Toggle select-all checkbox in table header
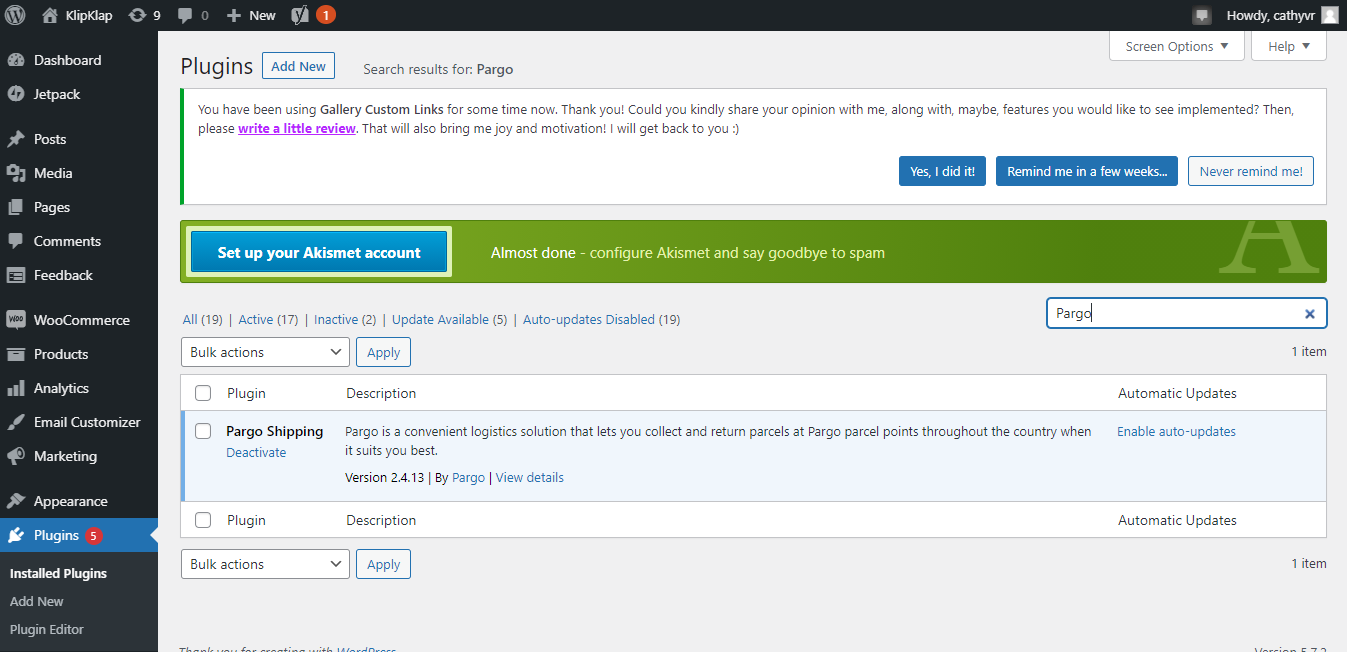 [203, 393]
